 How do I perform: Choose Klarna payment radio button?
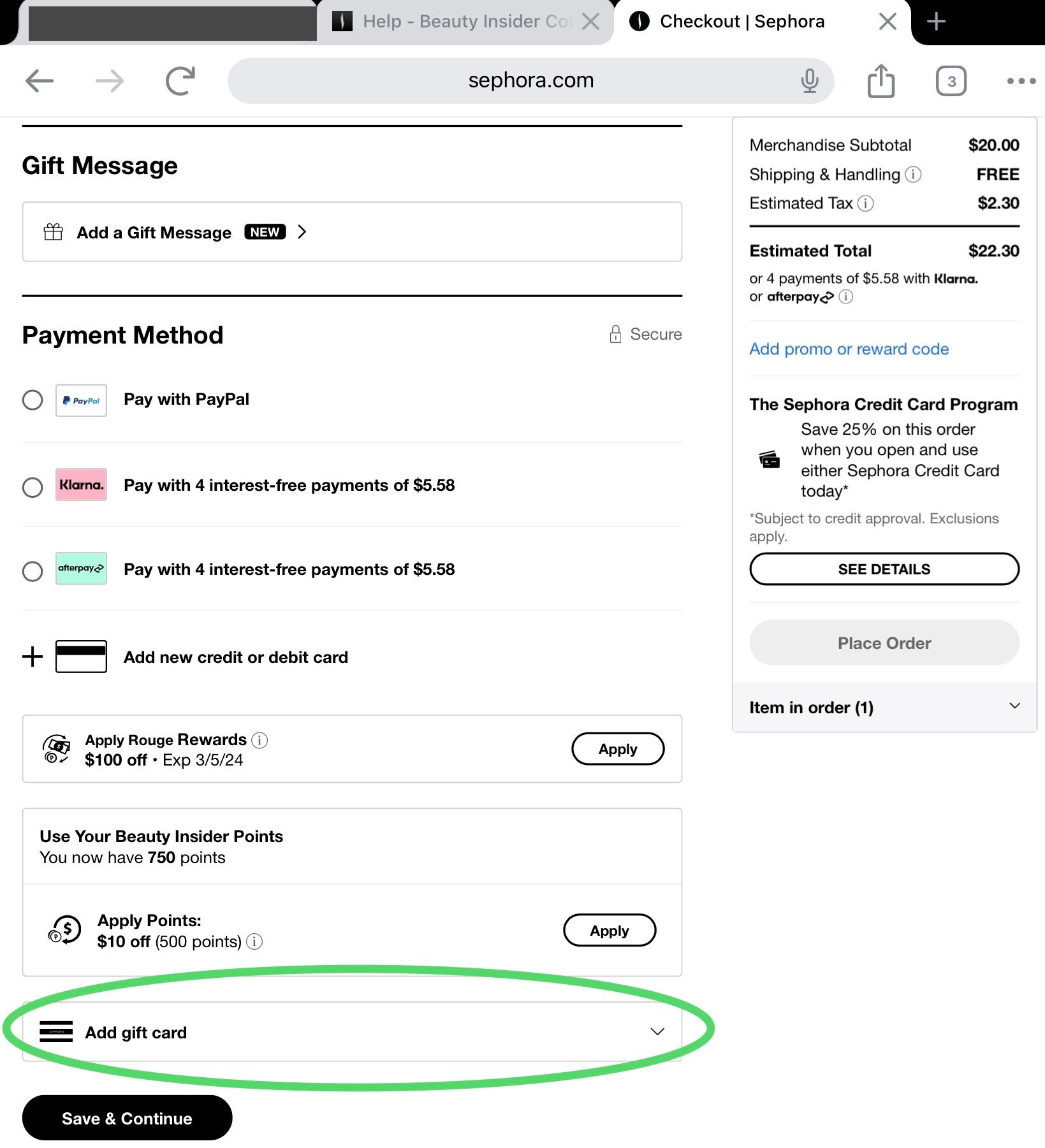[x=33, y=487]
